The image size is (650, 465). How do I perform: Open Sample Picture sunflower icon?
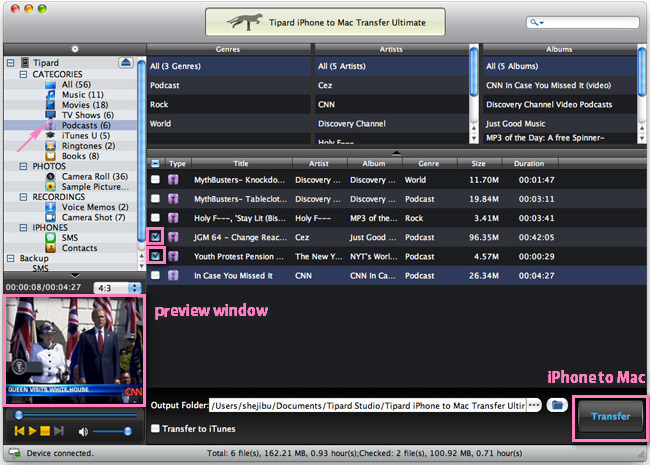50,187
